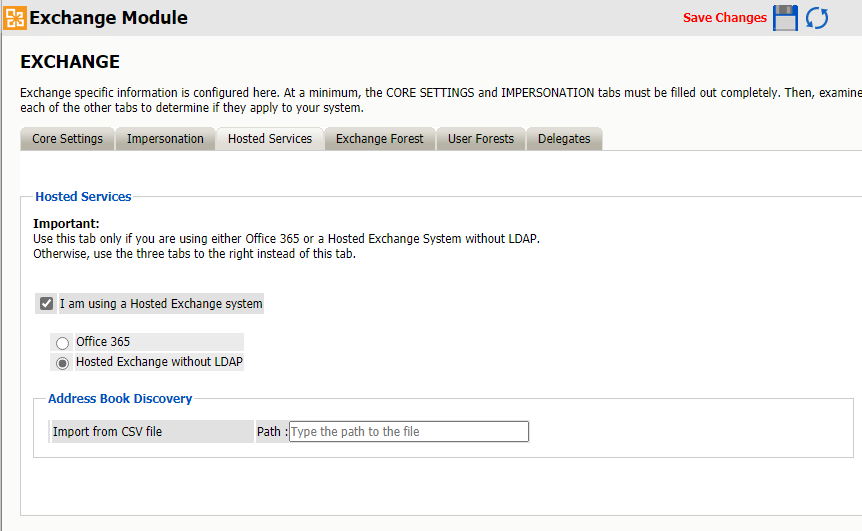Click the Address Book Discovery section legend

click(x=120, y=399)
